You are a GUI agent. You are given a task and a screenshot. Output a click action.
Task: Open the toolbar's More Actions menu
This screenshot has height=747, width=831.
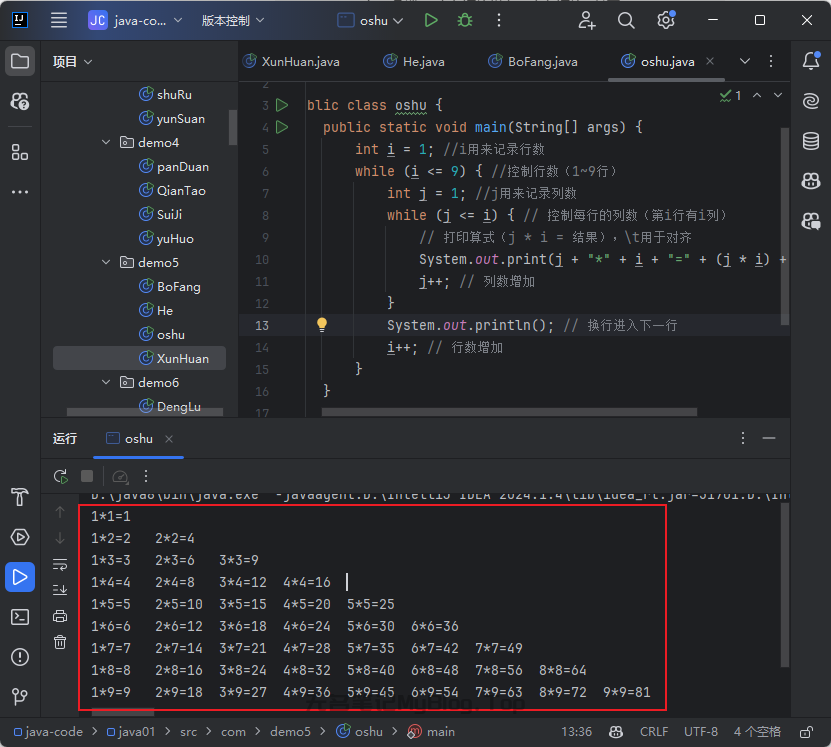tap(499, 21)
